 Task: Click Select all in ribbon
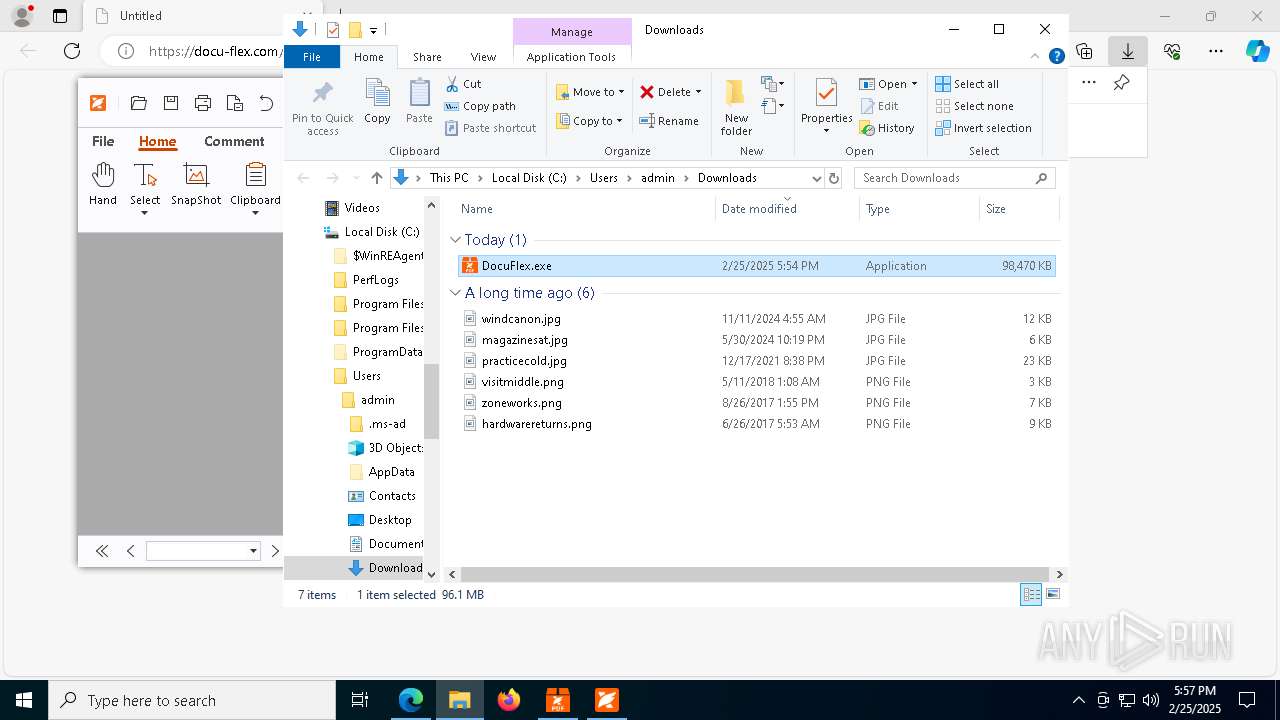(x=967, y=84)
